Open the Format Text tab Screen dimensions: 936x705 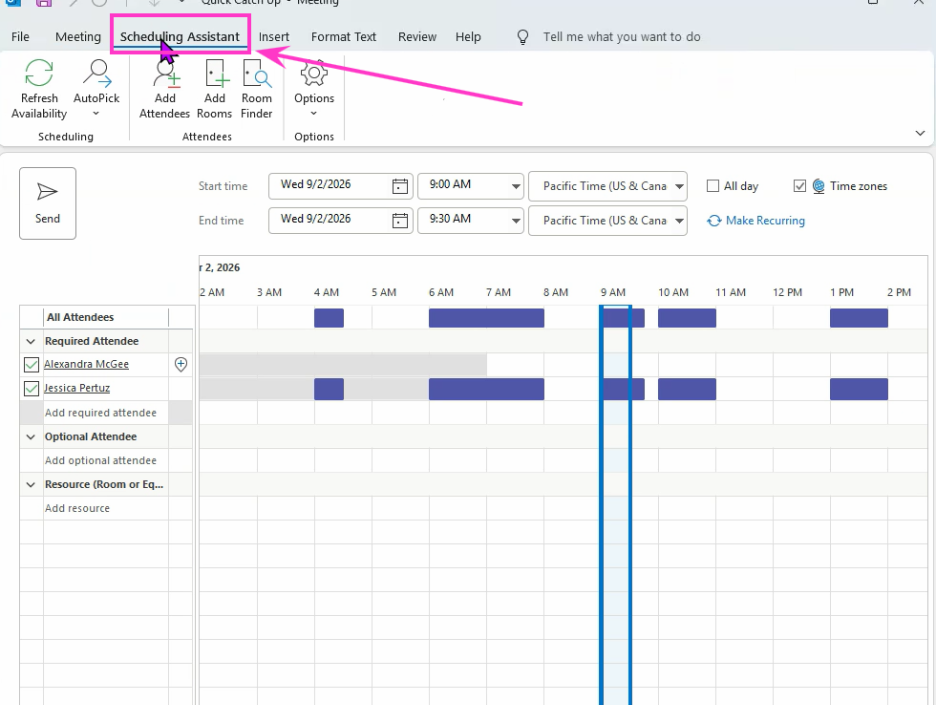coord(343,37)
